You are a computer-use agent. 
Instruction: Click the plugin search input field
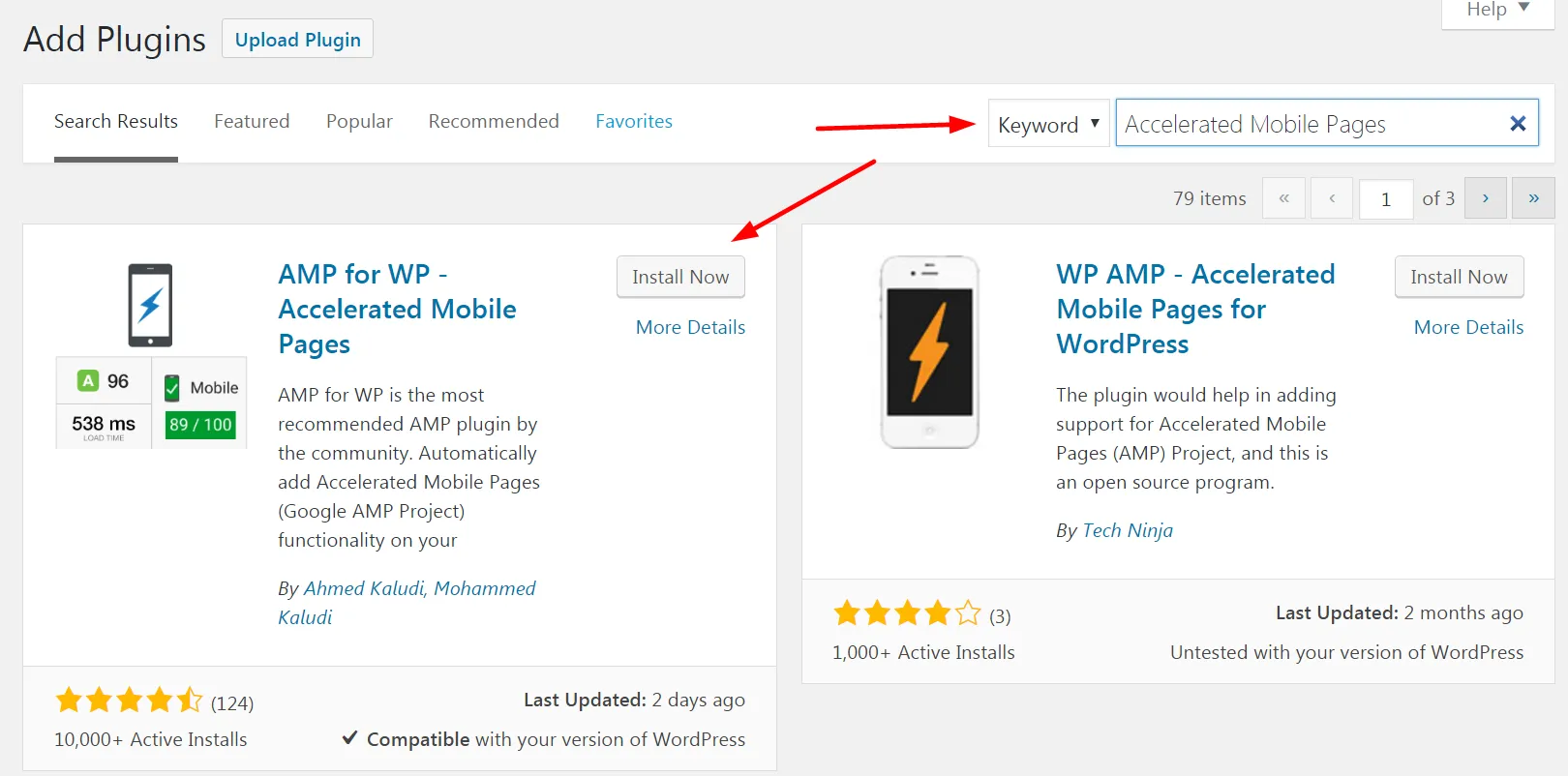[x=1307, y=124]
